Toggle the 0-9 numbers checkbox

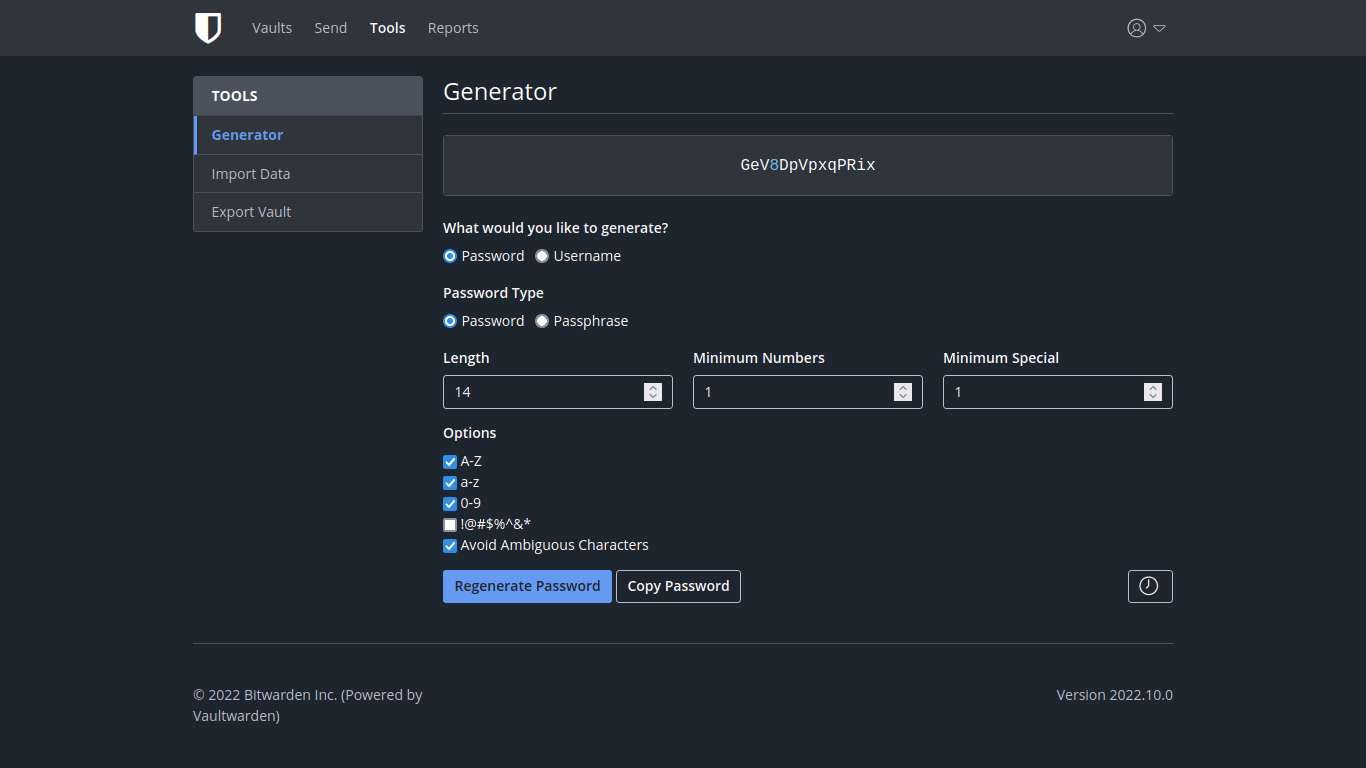(x=450, y=504)
